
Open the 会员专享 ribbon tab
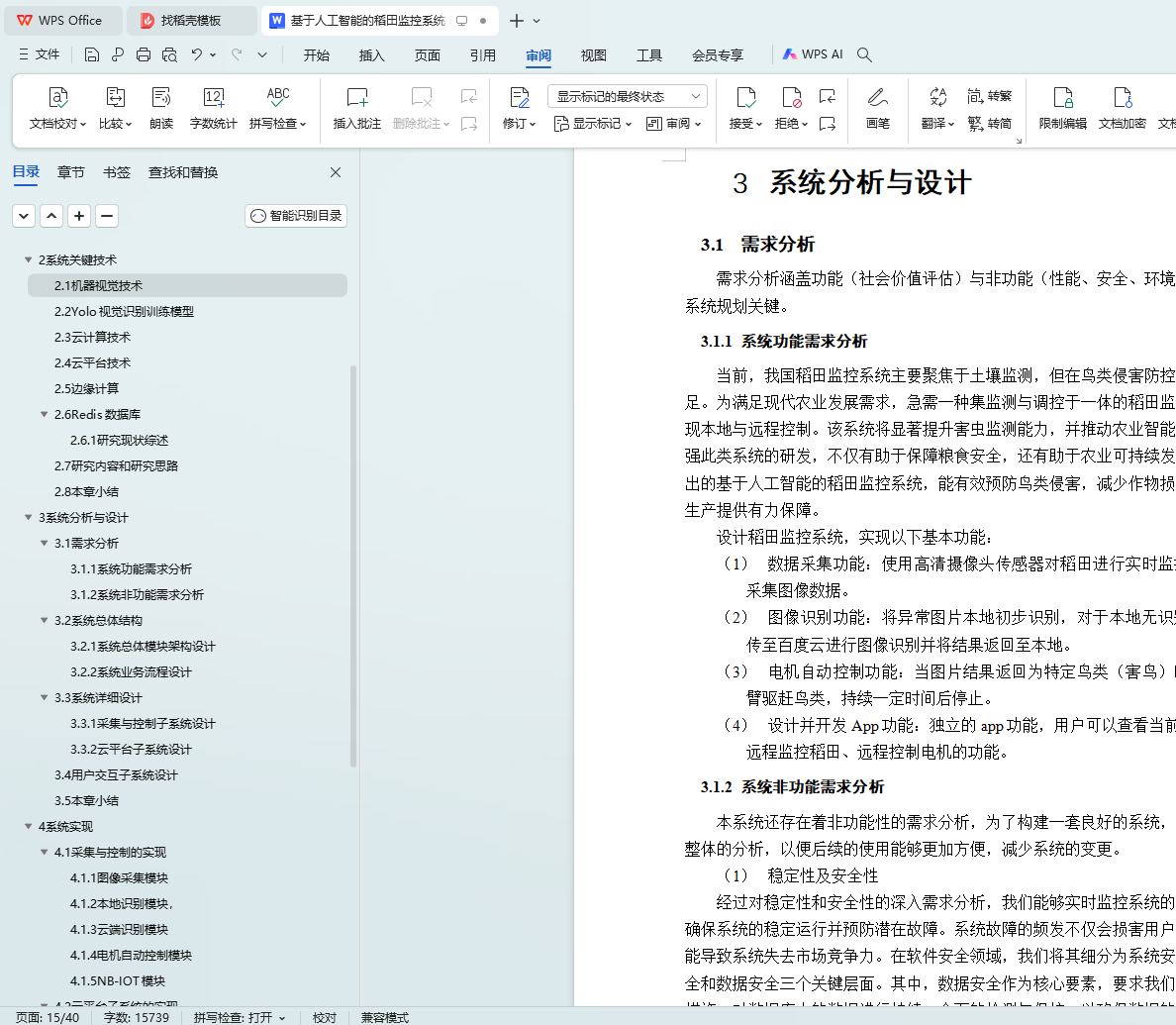pyautogui.click(x=717, y=54)
